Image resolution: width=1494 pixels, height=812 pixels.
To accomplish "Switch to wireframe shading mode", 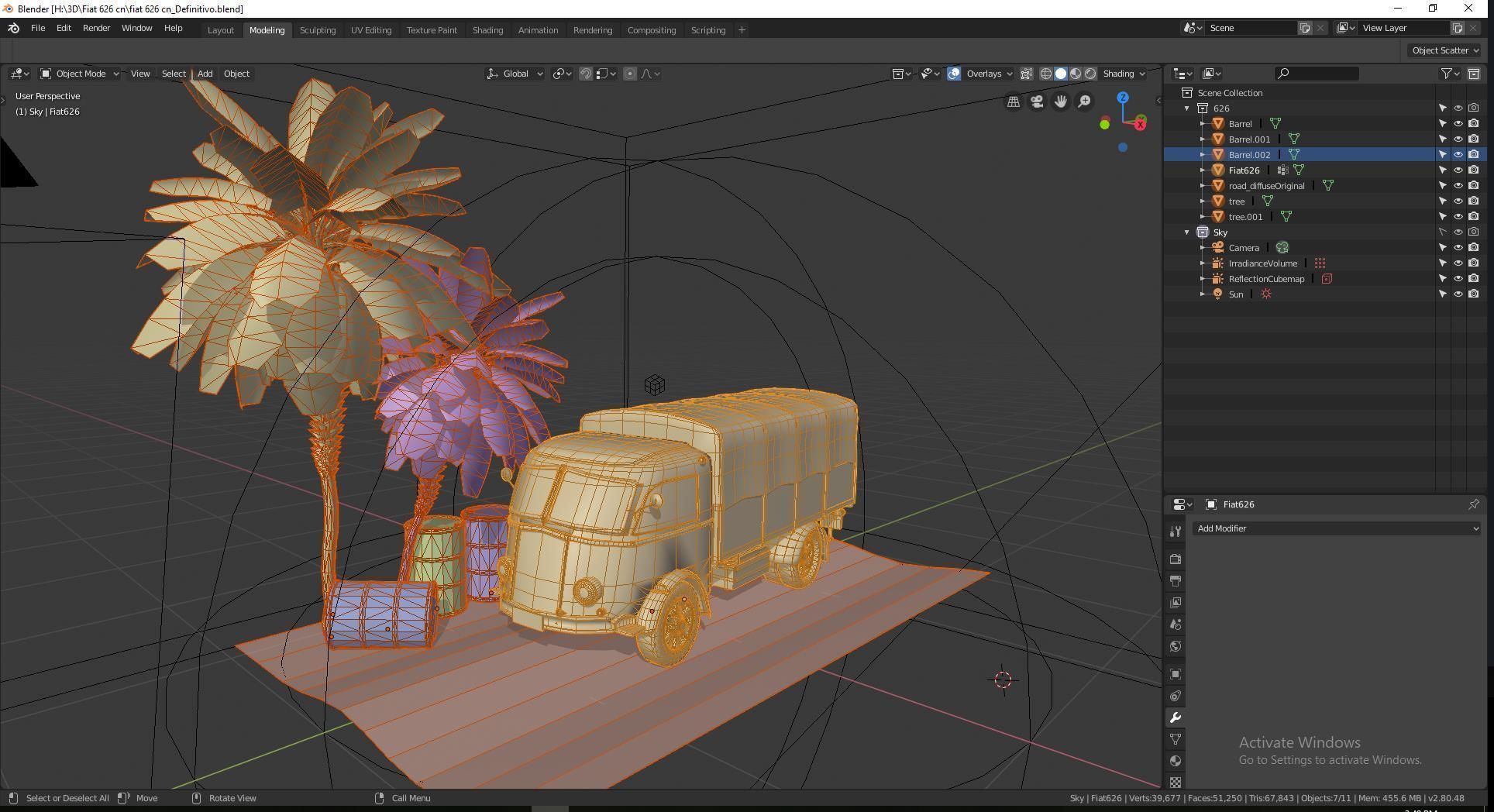I will [1046, 74].
